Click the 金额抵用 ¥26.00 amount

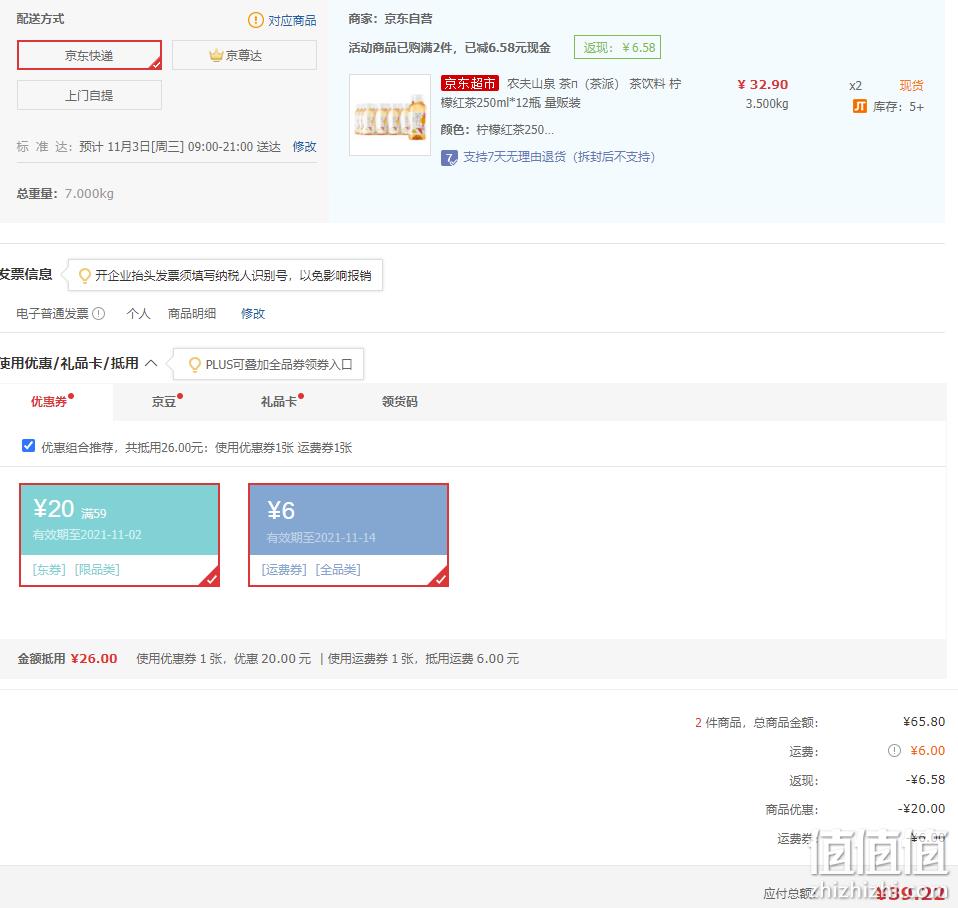pos(94,659)
